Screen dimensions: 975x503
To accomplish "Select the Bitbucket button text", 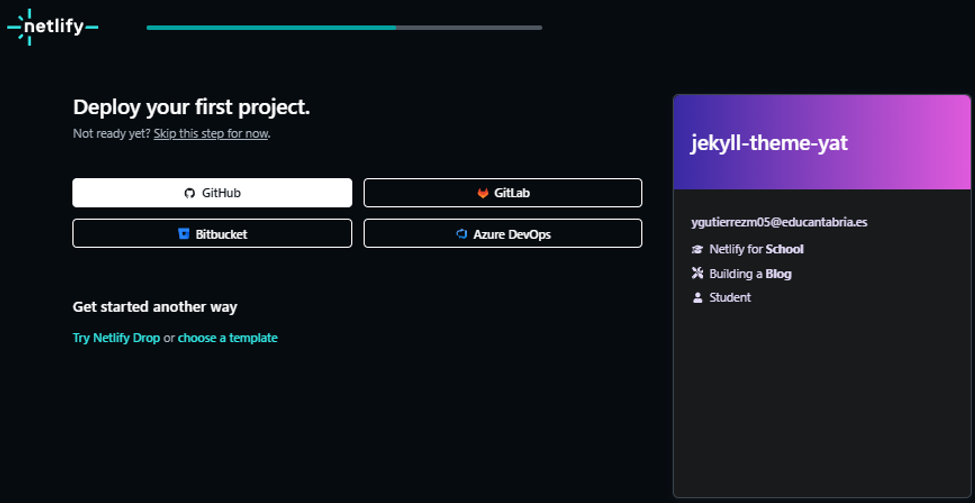I will pos(221,234).
